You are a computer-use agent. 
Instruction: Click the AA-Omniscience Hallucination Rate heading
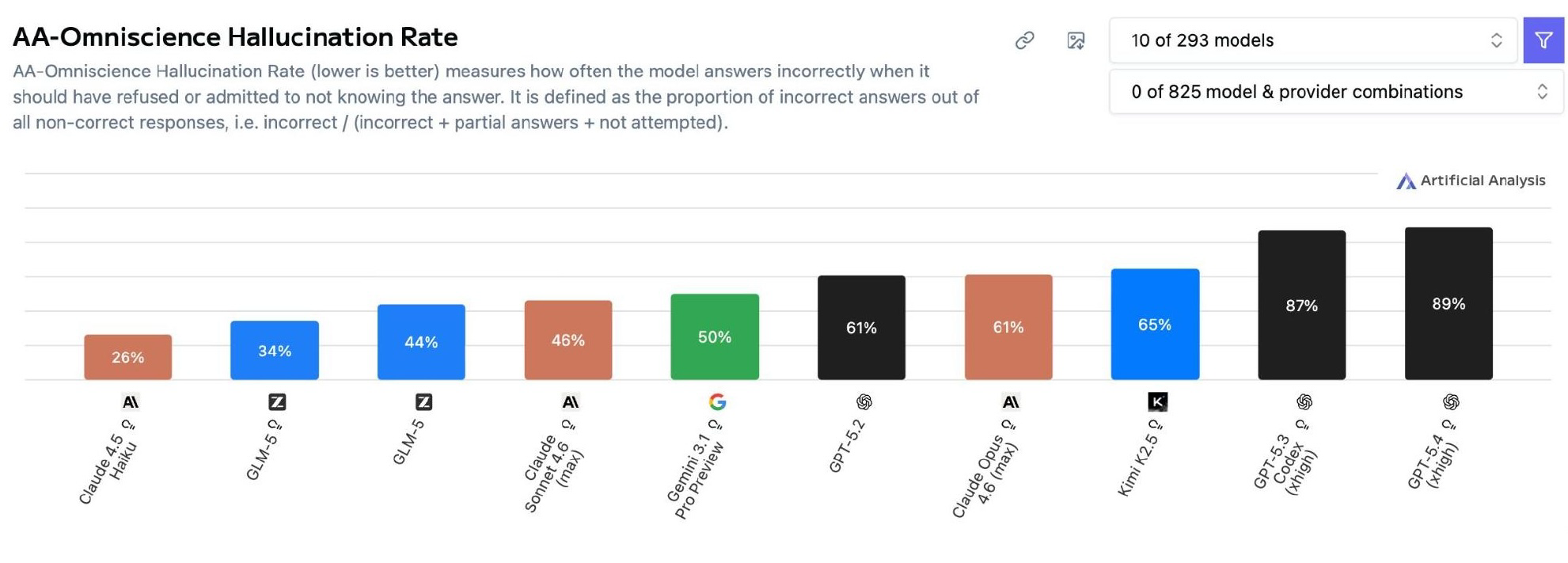[235, 37]
